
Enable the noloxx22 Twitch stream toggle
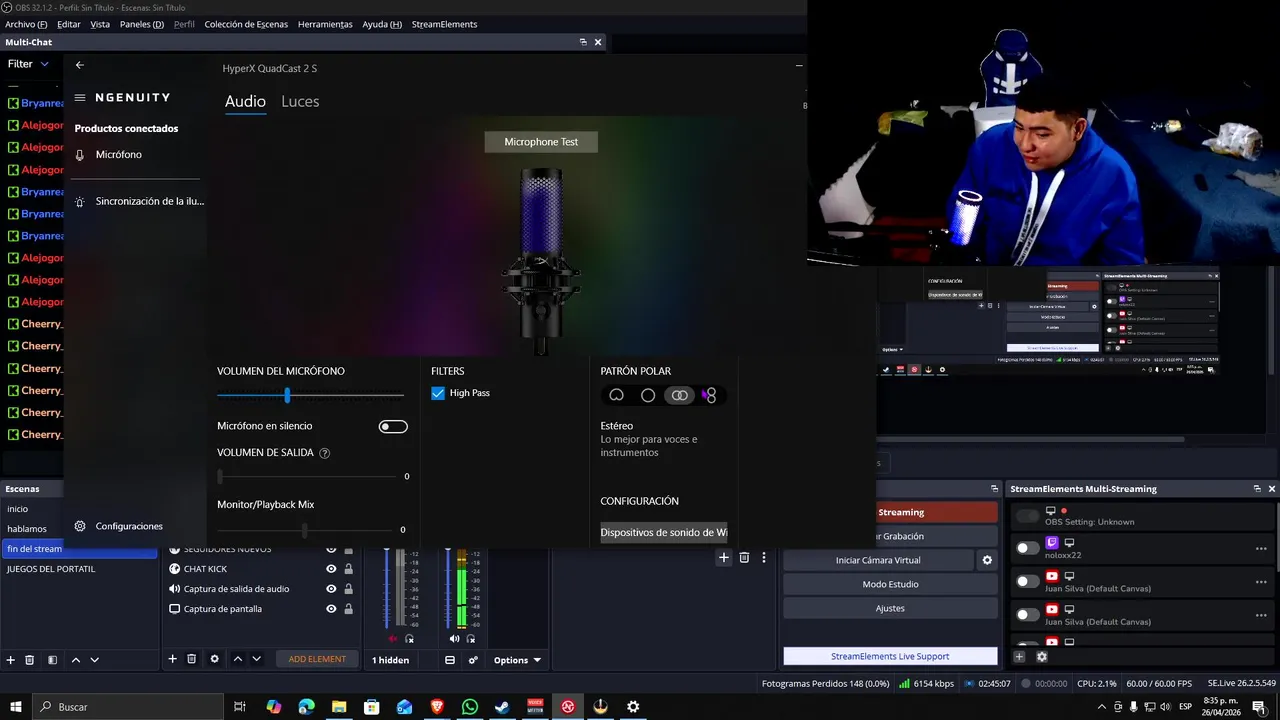click(x=1028, y=548)
